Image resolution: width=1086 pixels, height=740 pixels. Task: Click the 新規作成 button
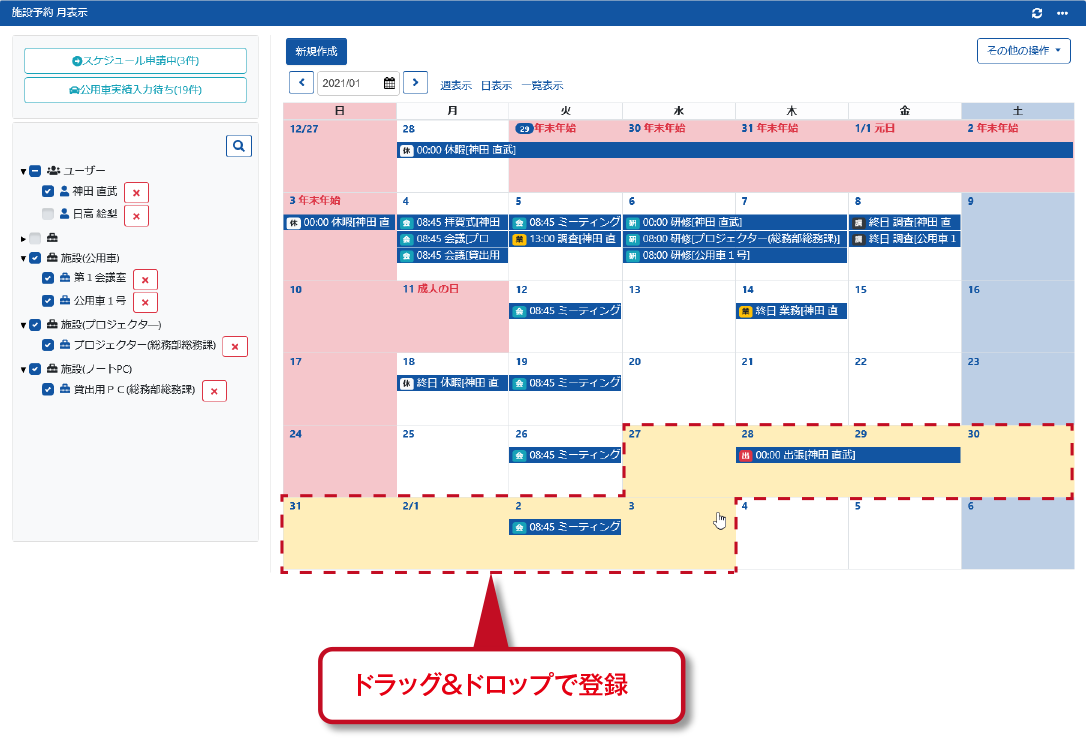pos(316,52)
